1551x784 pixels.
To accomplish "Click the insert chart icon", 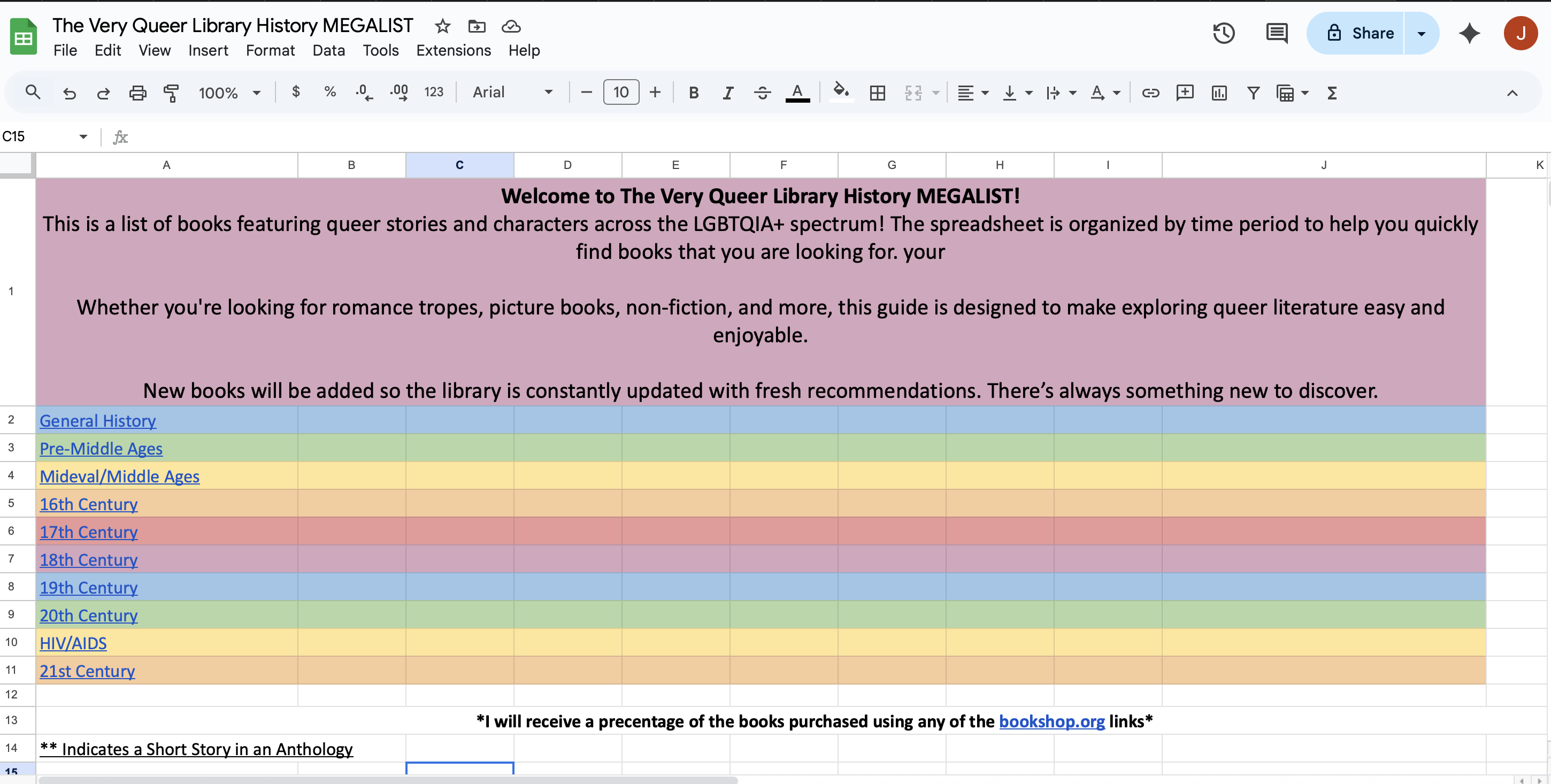I will pos(1219,93).
